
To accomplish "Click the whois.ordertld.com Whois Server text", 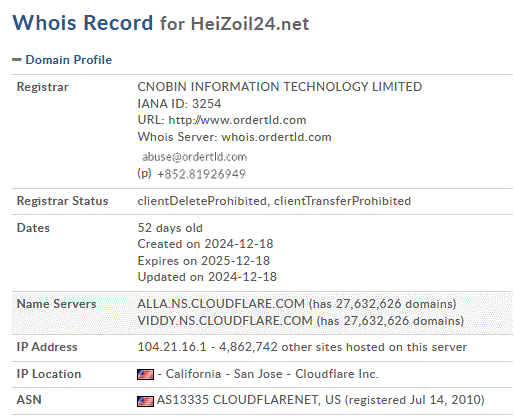I will pos(276,137).
